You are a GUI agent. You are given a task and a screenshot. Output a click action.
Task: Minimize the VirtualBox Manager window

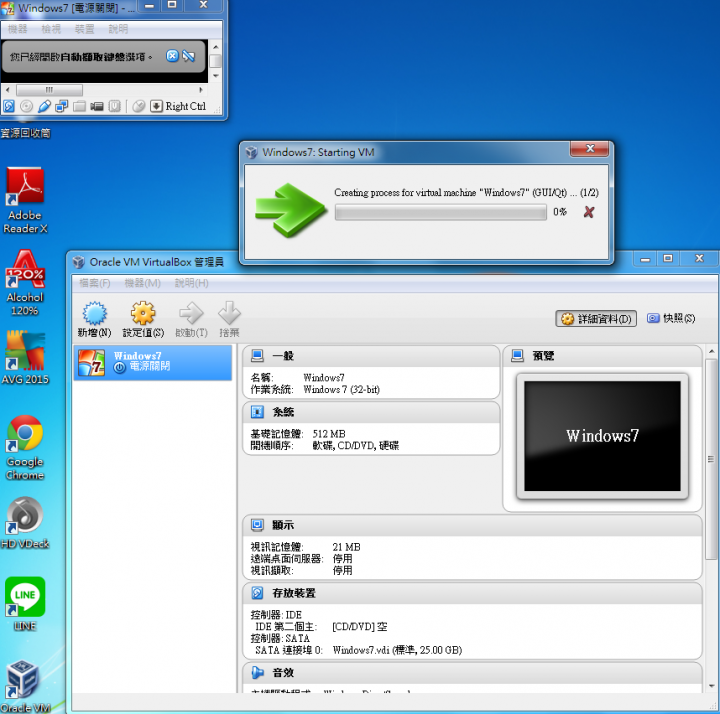(x=645, y=259)
